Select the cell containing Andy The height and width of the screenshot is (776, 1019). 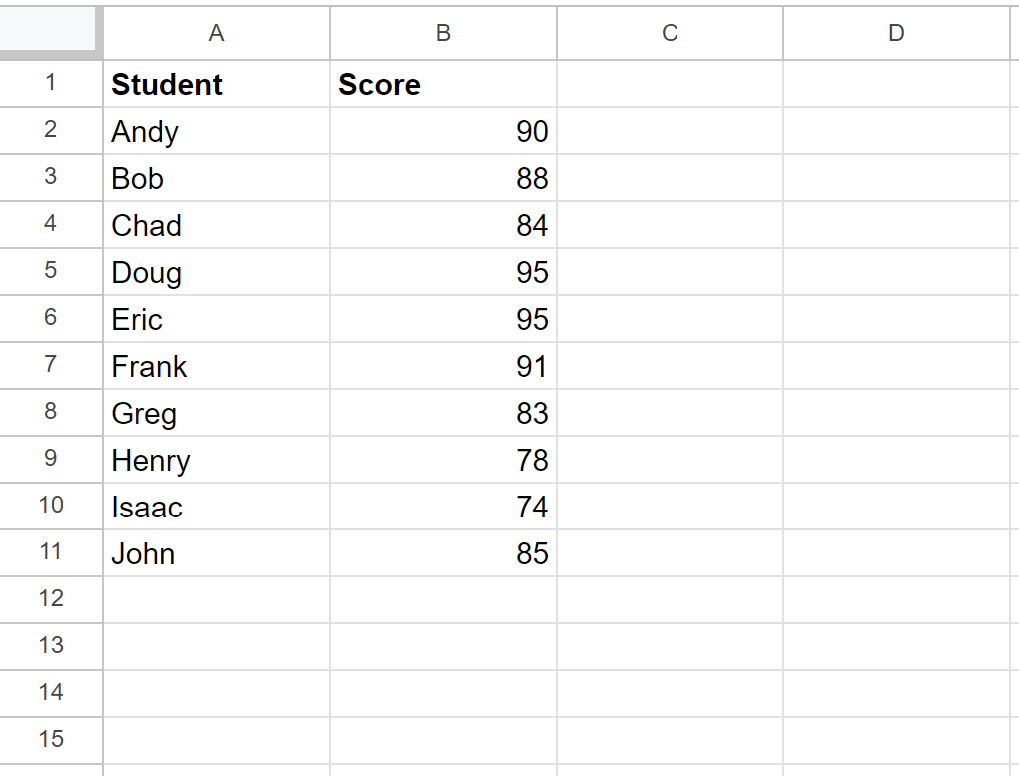(x=215, y=131)
